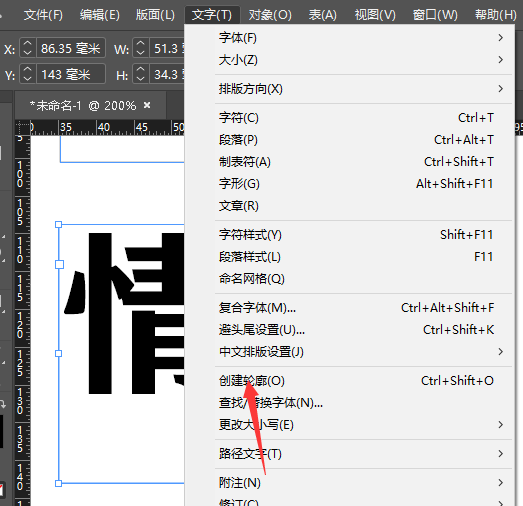Open the 编辑(E) menu
Screen dimensions: 523x506
click(99, 15)
